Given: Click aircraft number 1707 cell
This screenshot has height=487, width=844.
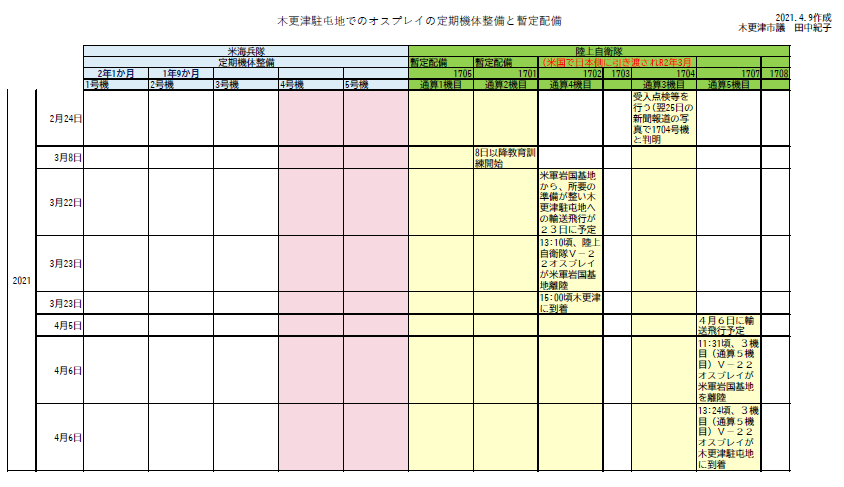Looking at the screenshot, I should 729,74.
